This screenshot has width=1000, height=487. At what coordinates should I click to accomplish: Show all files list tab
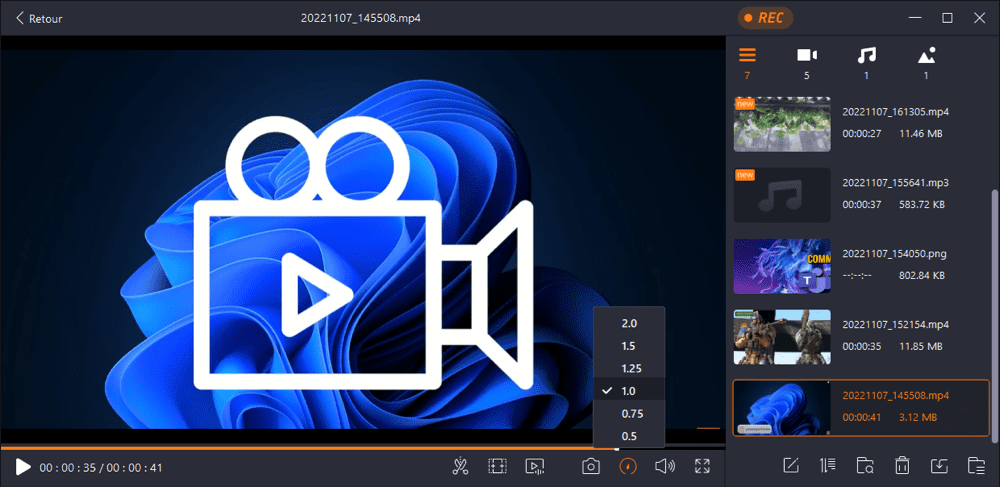click(x=747, y=63)
